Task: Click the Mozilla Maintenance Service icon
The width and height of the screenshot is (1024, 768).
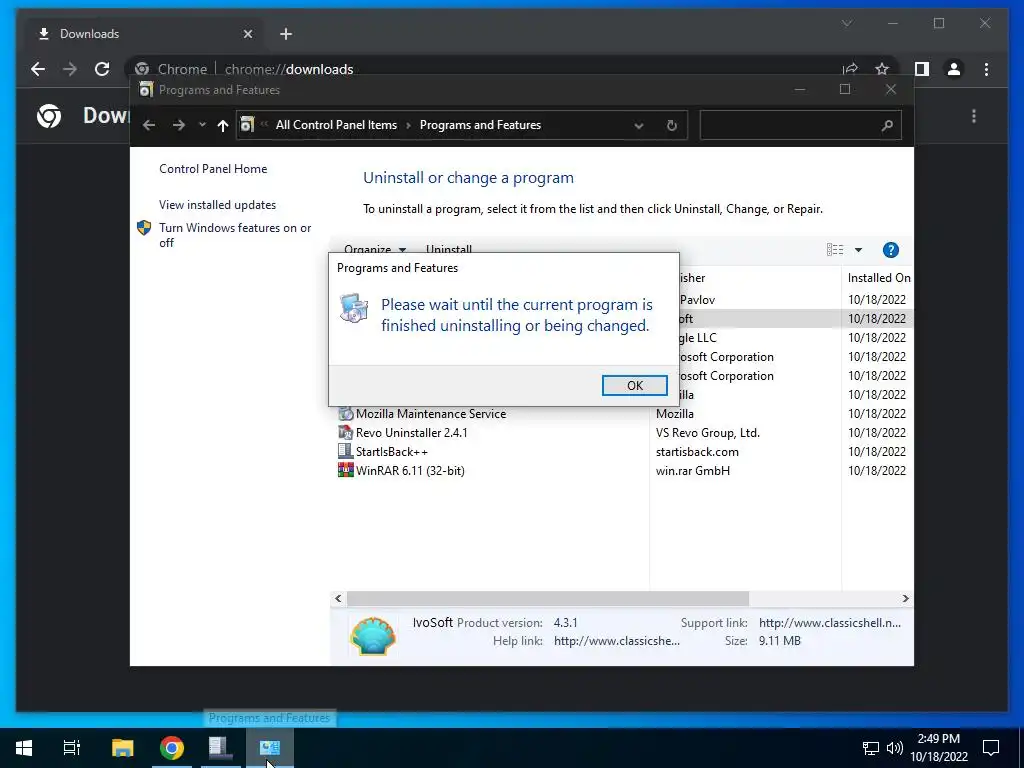Action: pyautogui.click(x=345, y=413)
